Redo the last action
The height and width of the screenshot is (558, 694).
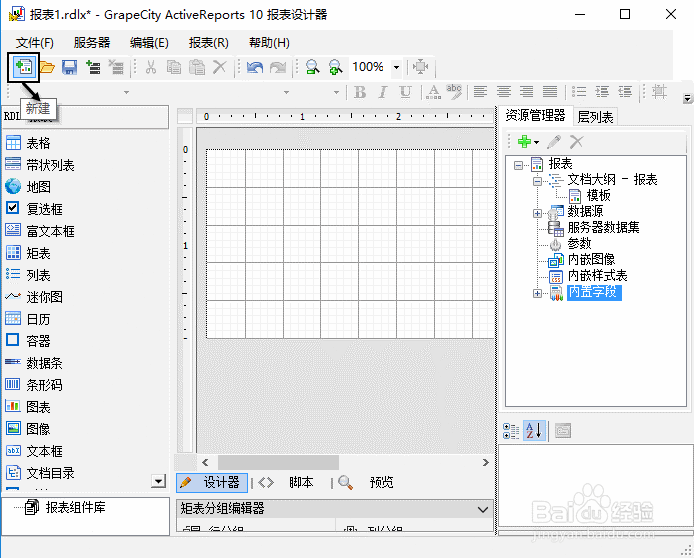point(278,67)
